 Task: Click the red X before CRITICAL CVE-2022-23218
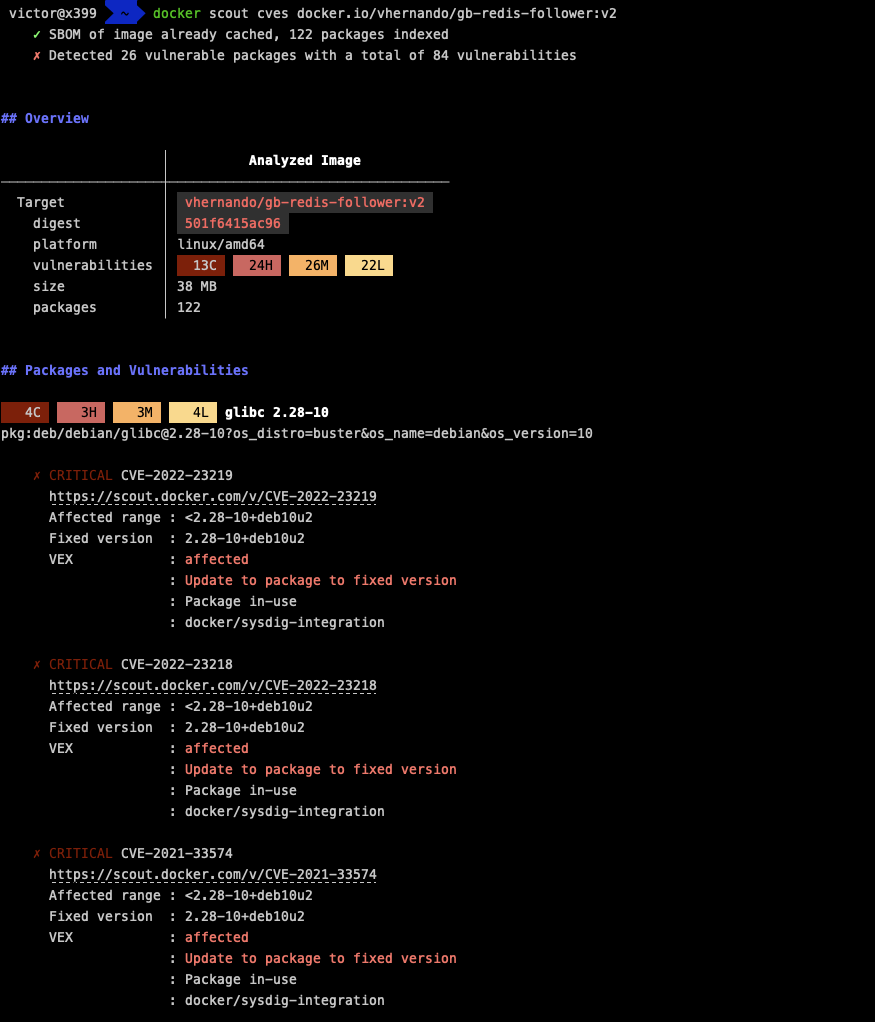[x=37, y=664]
